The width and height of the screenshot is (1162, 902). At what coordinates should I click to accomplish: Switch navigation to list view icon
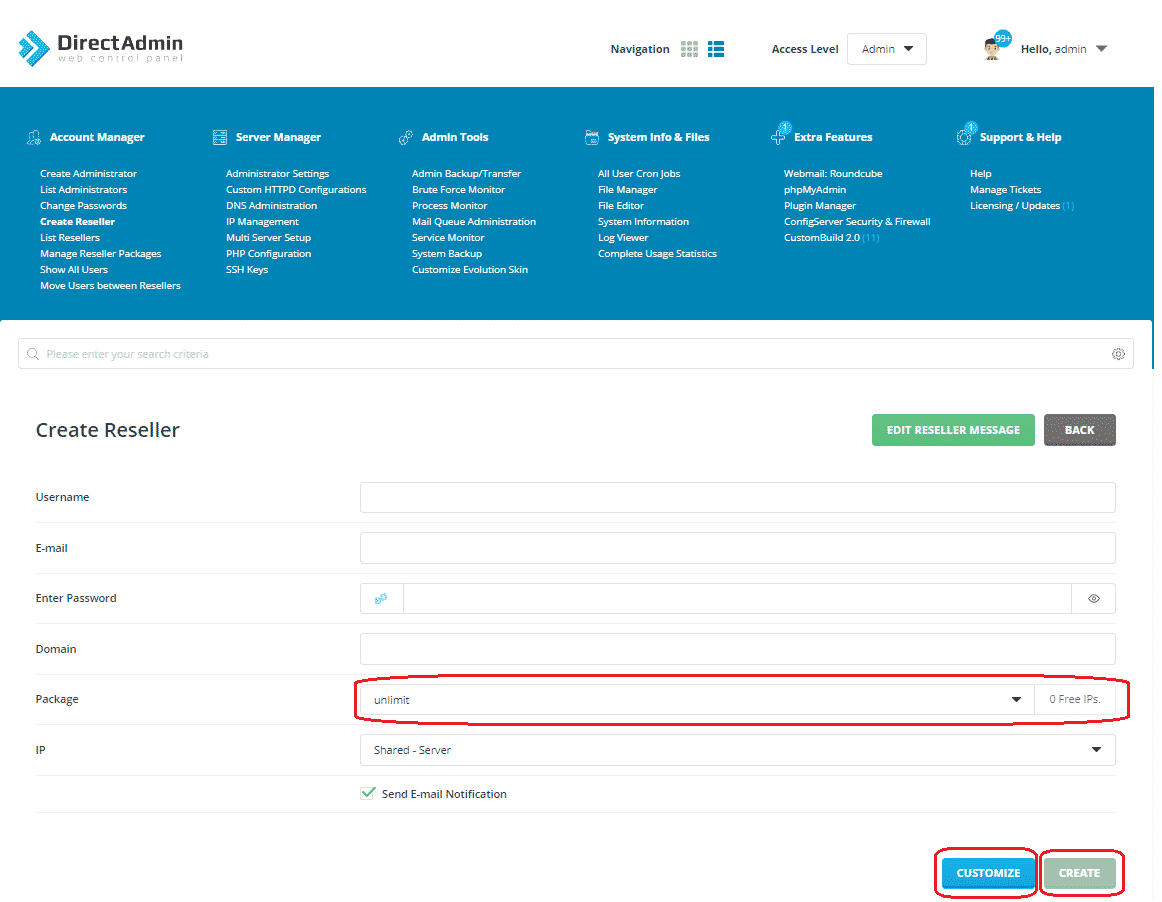(x=716, y=49)
